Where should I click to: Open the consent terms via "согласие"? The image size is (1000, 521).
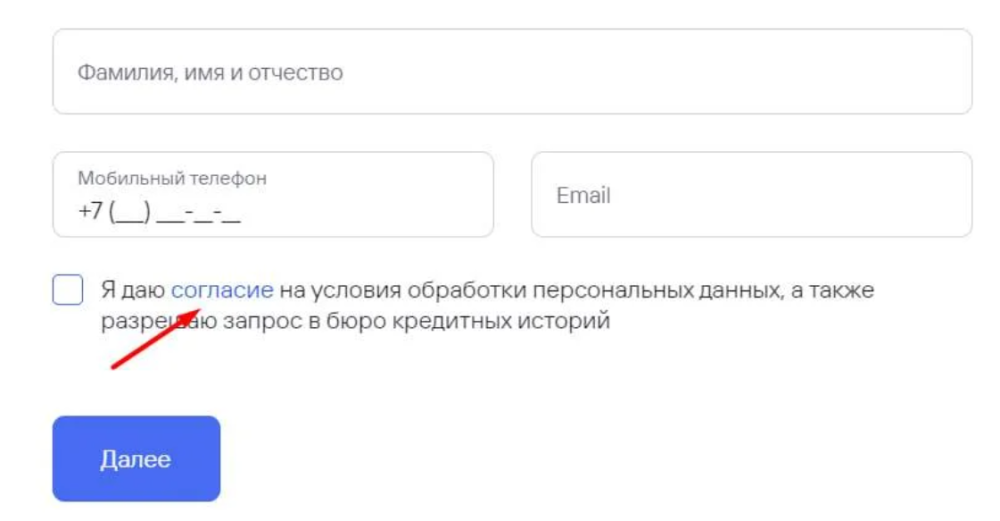tap(221, 291)
